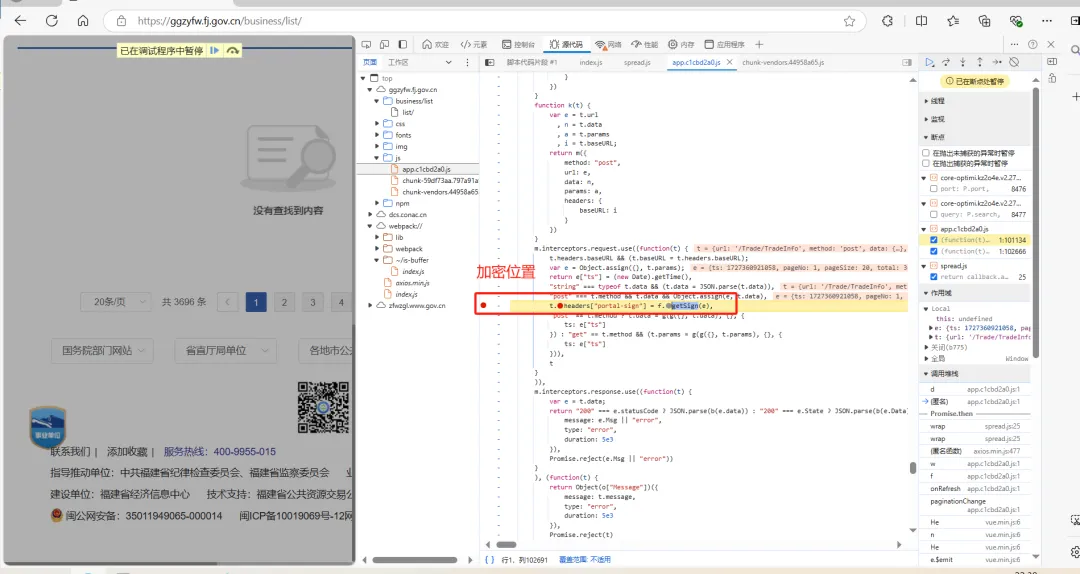Screen dimensions: 1080x574
Task: Click the previous page arrow button
Action: coord(227,302)
